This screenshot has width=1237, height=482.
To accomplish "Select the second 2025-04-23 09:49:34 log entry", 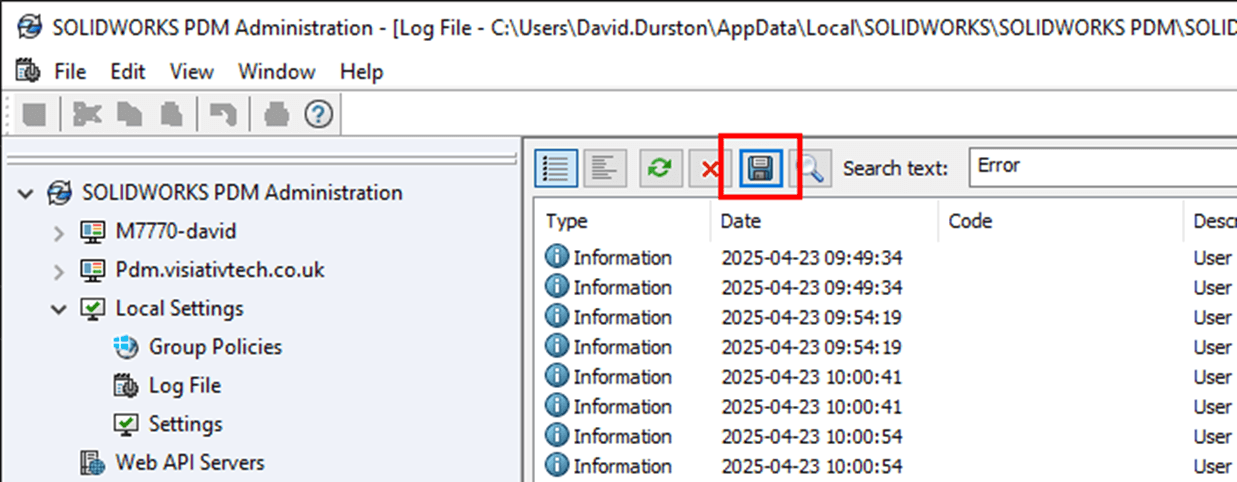I will click(x=888, y=288).
